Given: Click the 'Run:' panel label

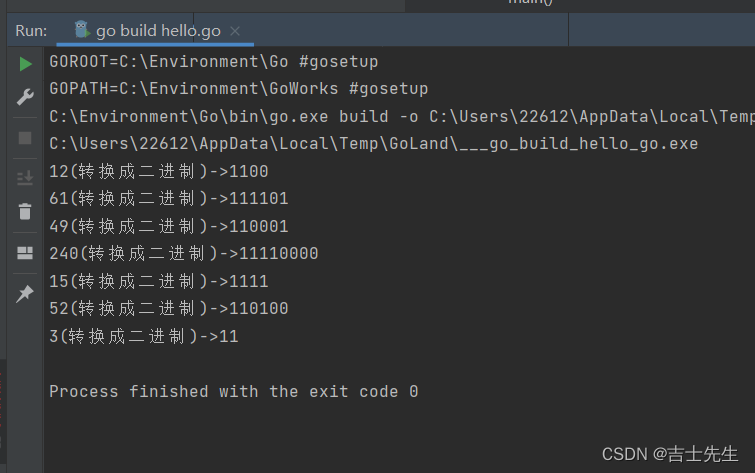Looking at the screenshot, I should [31, 31].
